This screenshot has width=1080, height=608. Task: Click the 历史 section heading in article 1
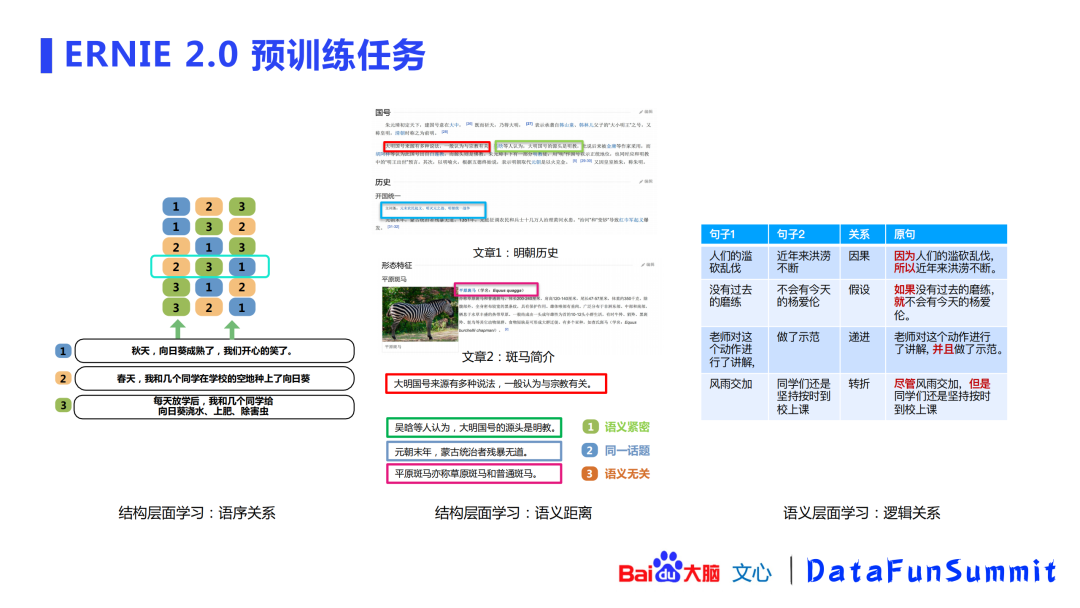tap(382, 182)
